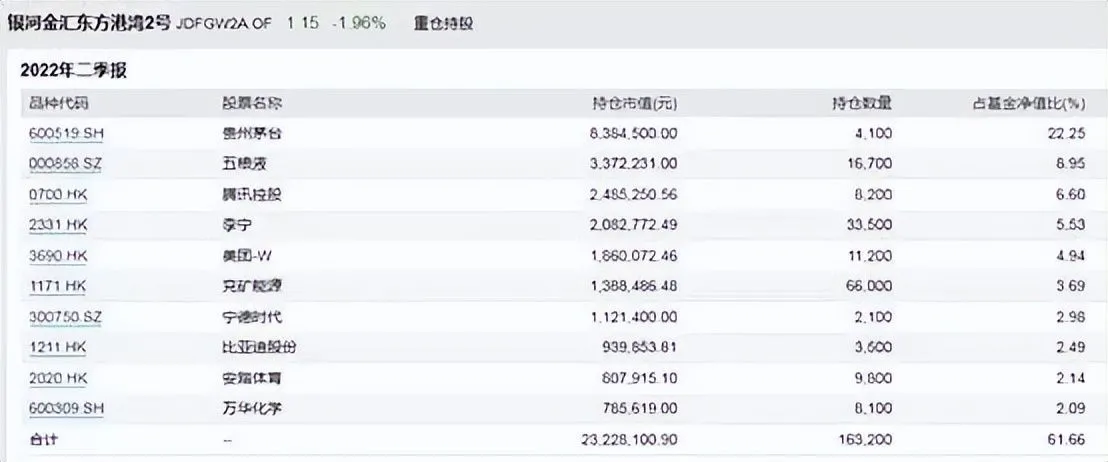Open stock code link 0700.HK

[x=58, y=195]
